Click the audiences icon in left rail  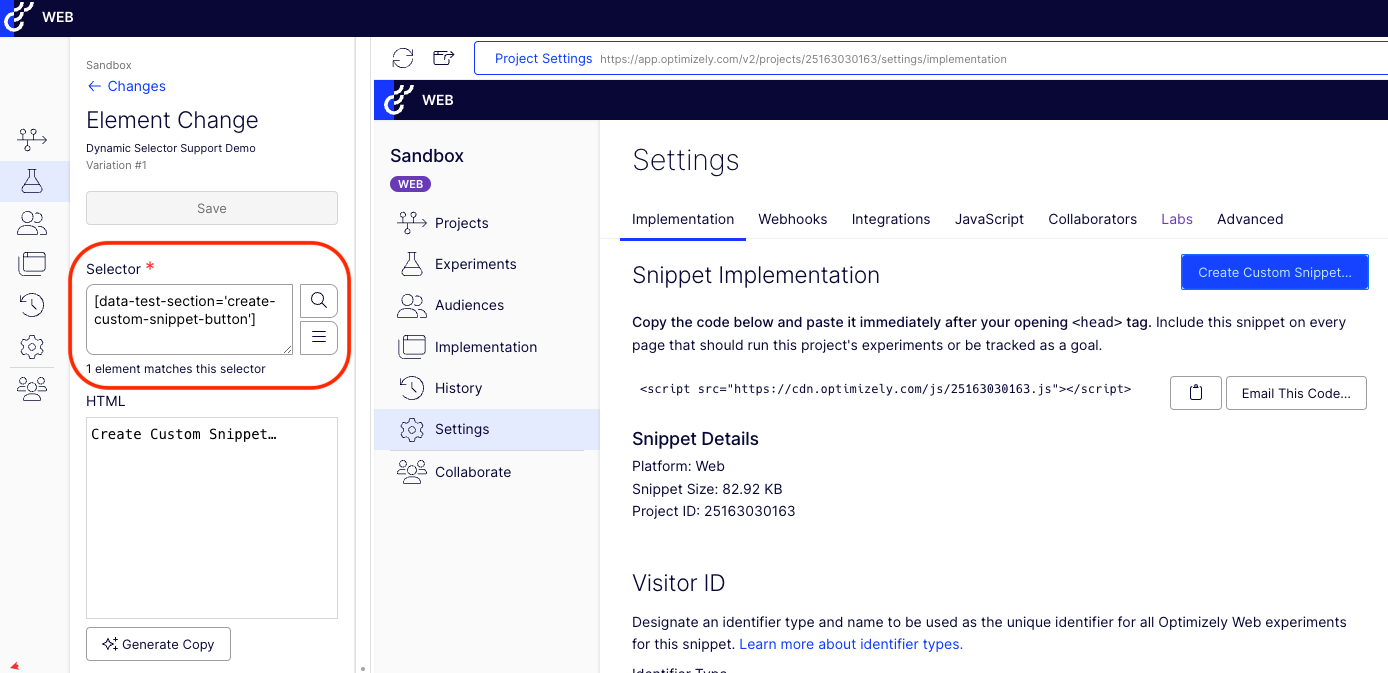point(32,223)
